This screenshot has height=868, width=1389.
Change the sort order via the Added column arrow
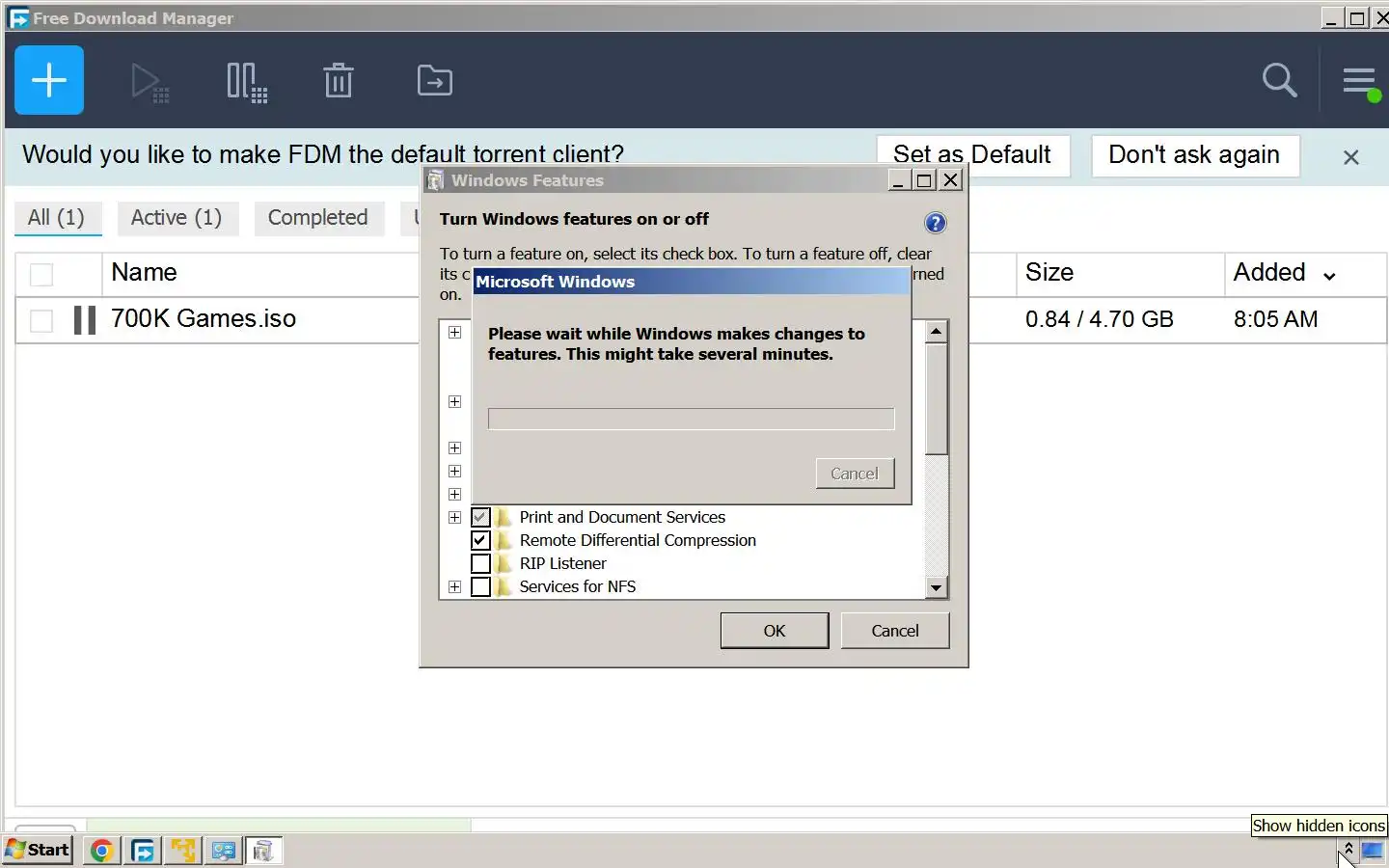tap(1329, 276)
